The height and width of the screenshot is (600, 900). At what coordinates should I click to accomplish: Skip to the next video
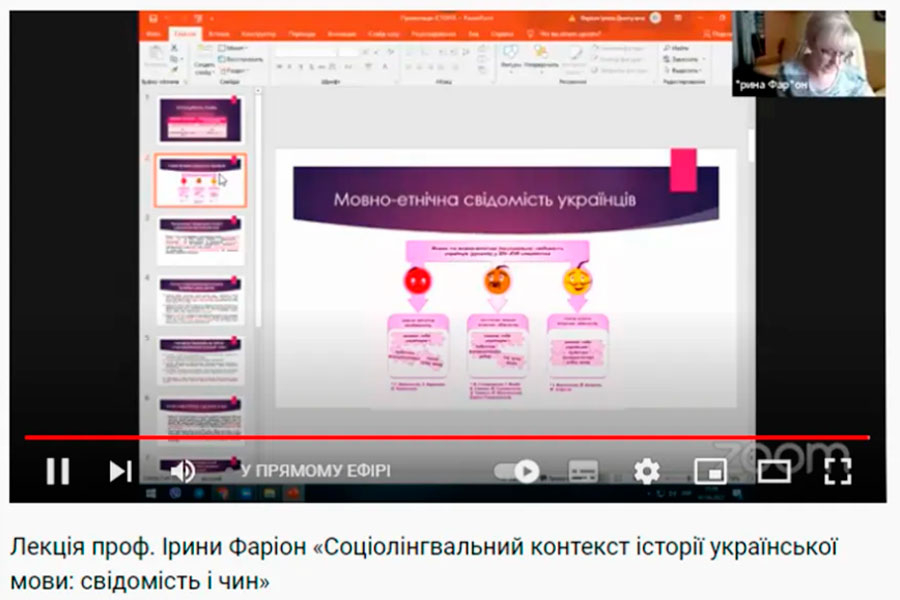click(121, 471)
